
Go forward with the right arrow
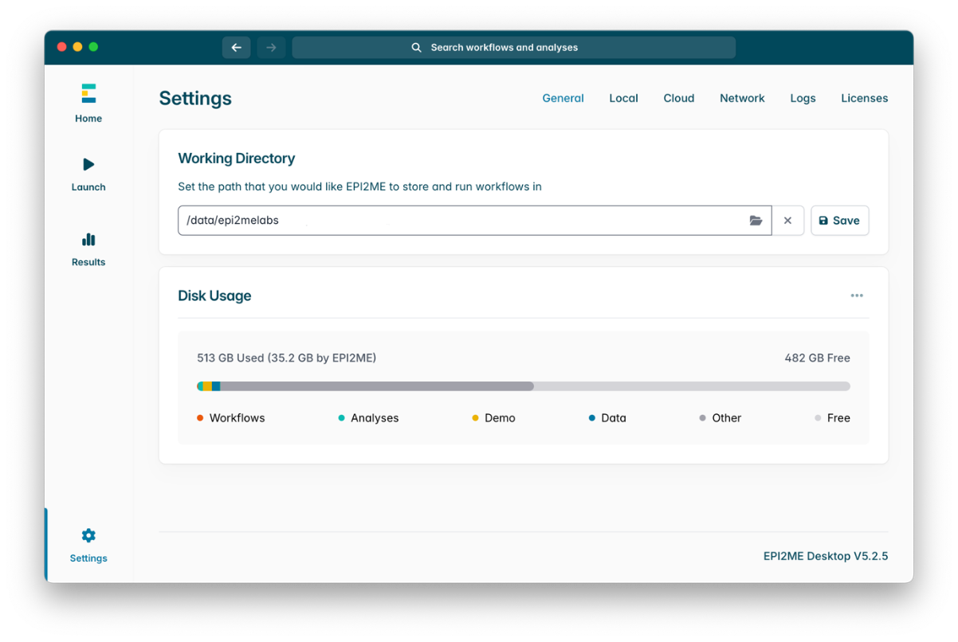pyautogui.click(x=271, y=48)
